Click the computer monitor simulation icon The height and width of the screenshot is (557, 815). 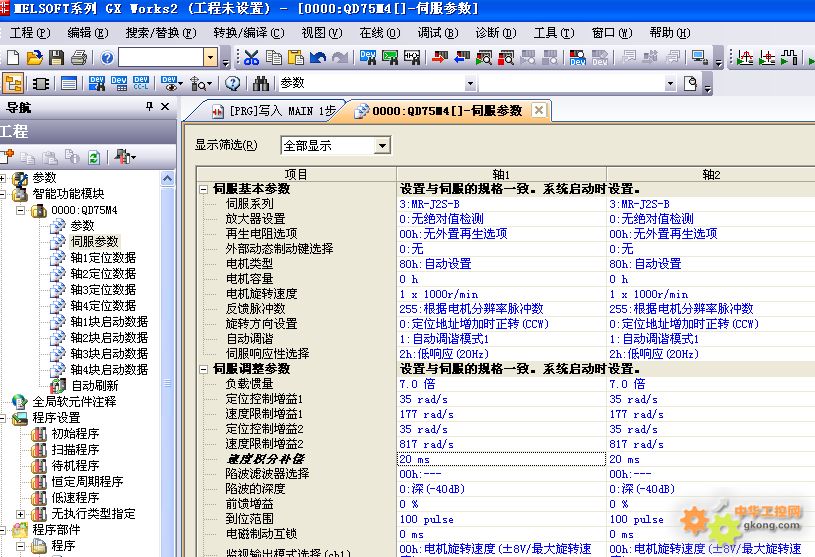point(700,57)
